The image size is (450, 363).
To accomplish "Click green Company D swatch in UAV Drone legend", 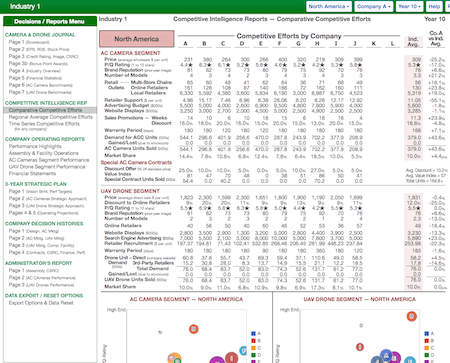I will point(426,355).
